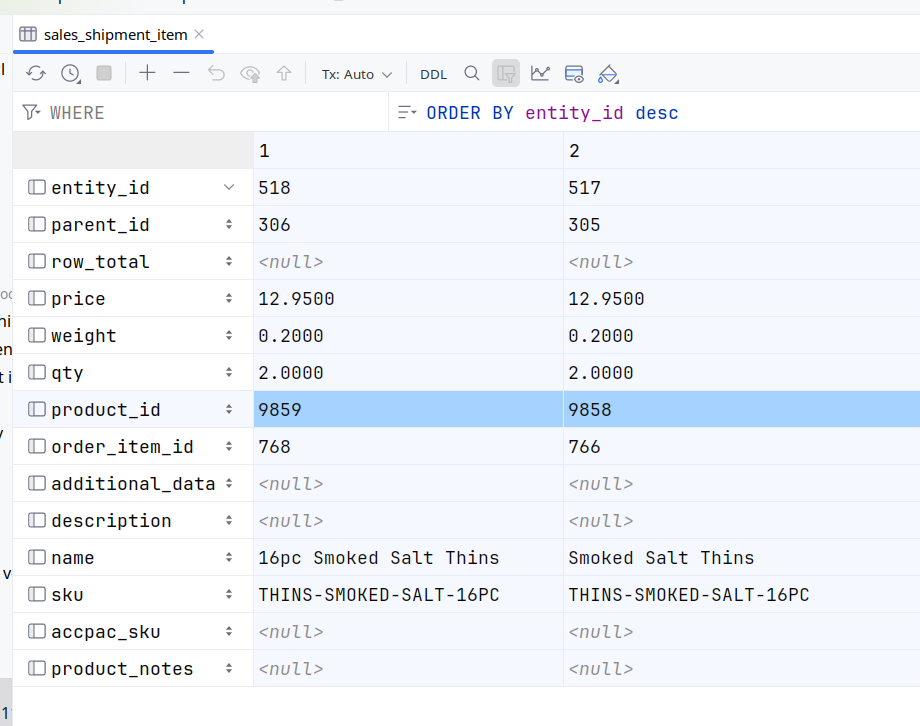Click the Submit changes up-arrow icon
The height and width of the screenshot is (726, 920).
coord(284,73)
